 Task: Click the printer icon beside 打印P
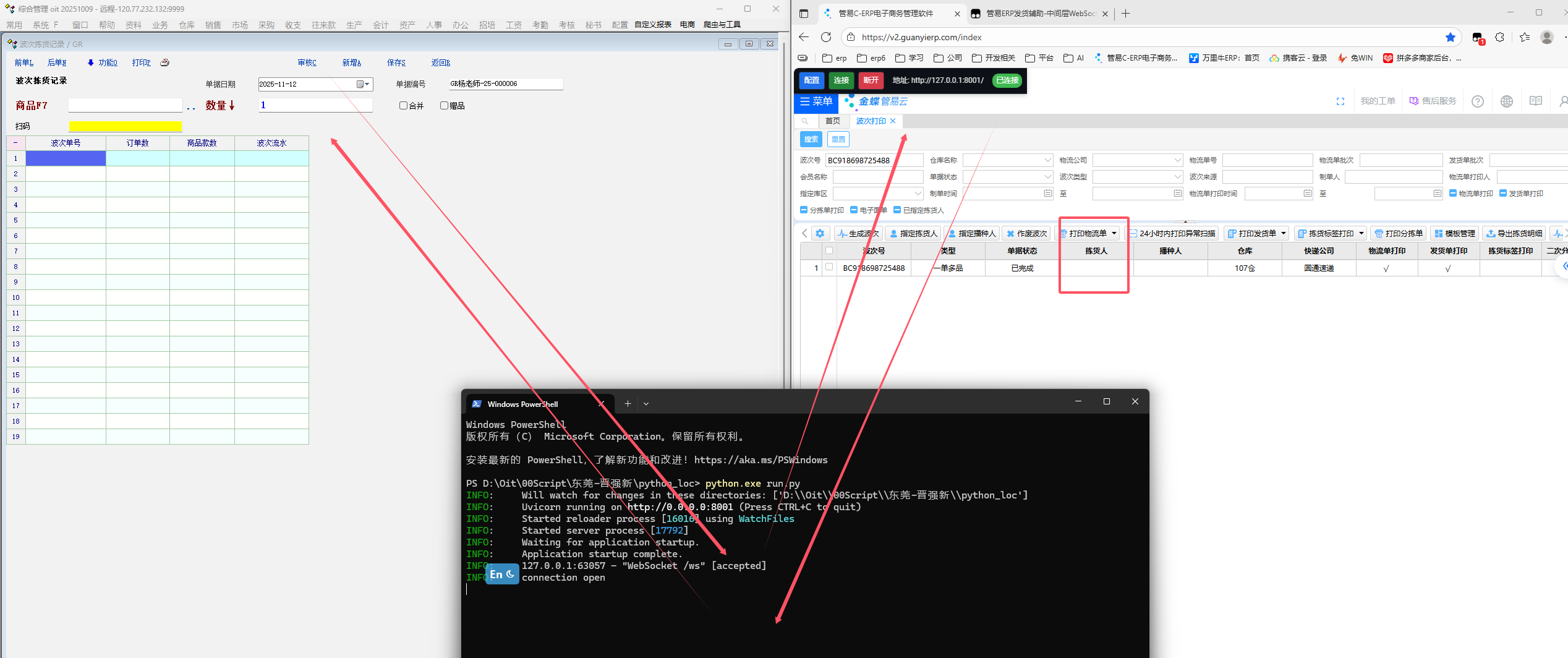pos(164,62)
